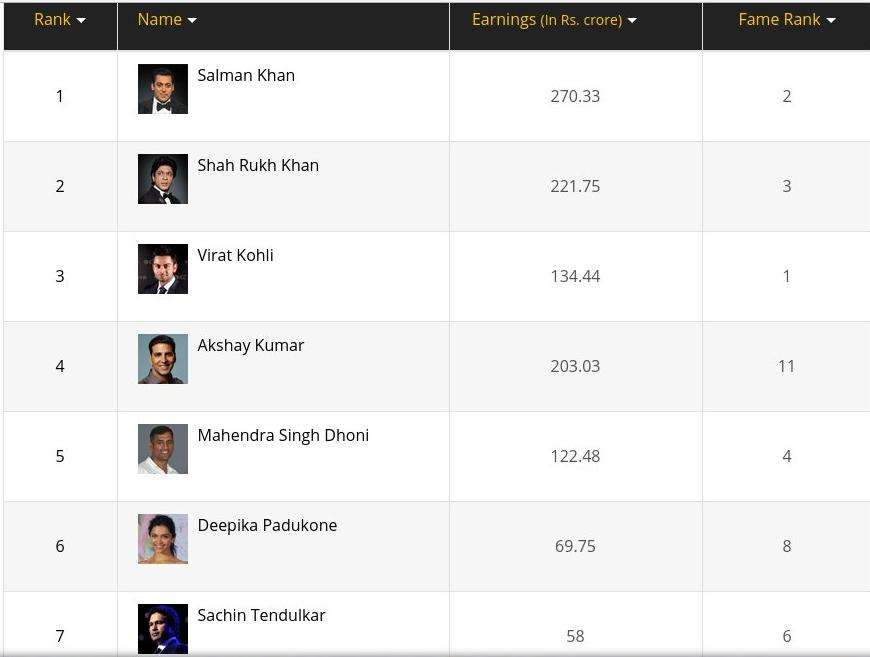Click the Akshay Kumar name link
Screen dimensions: 870x657
[251, 345]
